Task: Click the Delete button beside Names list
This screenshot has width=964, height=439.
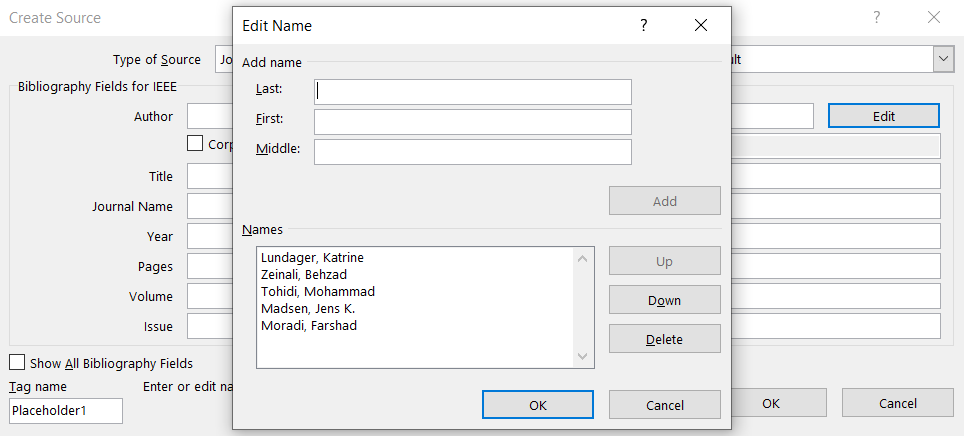Action: click(x=664, y=339)
